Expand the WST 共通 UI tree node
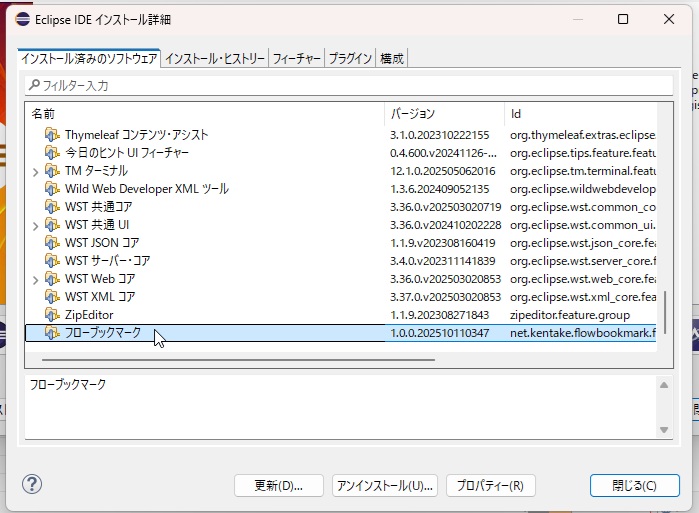This screenshot has width=699, height=513. click(x=36, y=226)
